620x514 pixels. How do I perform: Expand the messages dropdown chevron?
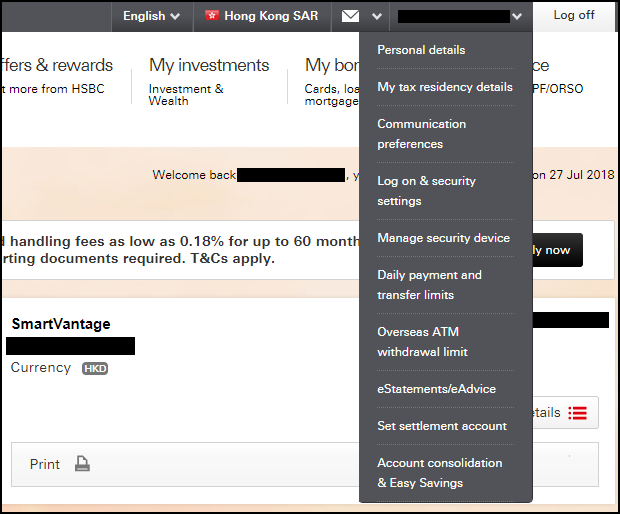coord(376,16)
